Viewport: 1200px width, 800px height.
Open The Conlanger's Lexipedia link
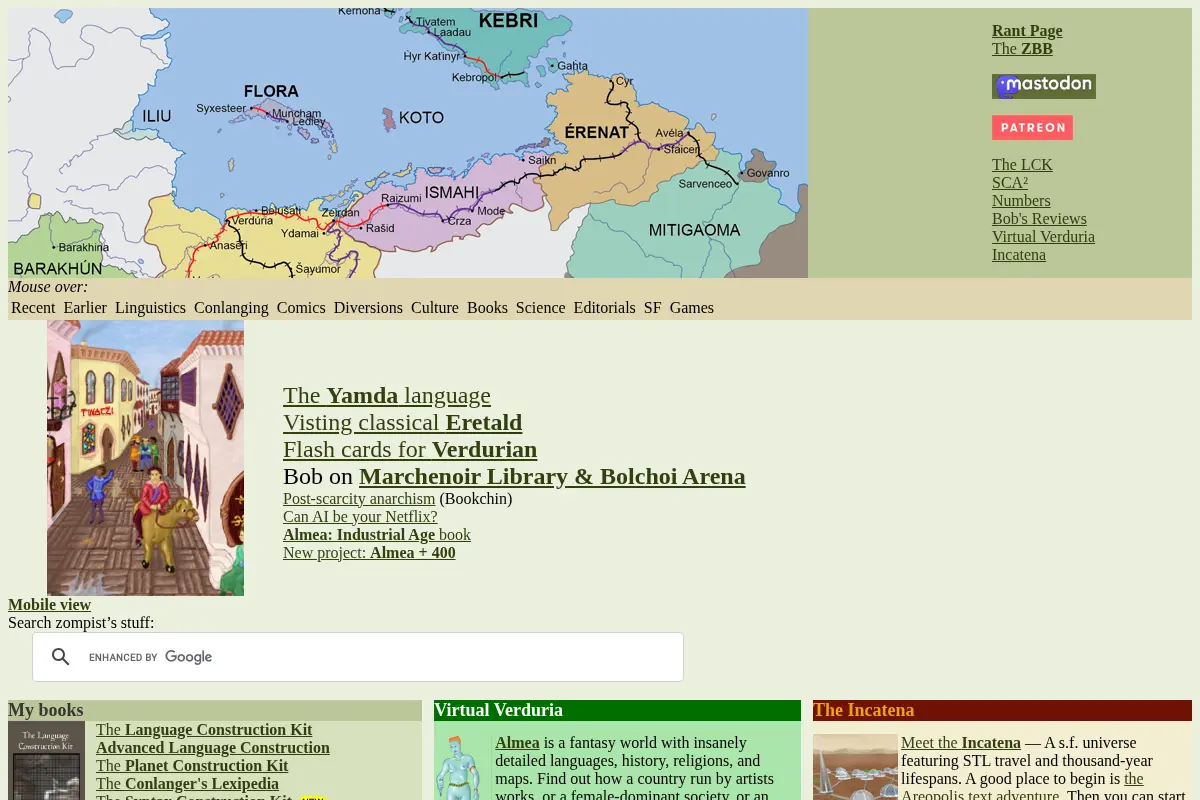pyautogui.click(x=187, y=784)
